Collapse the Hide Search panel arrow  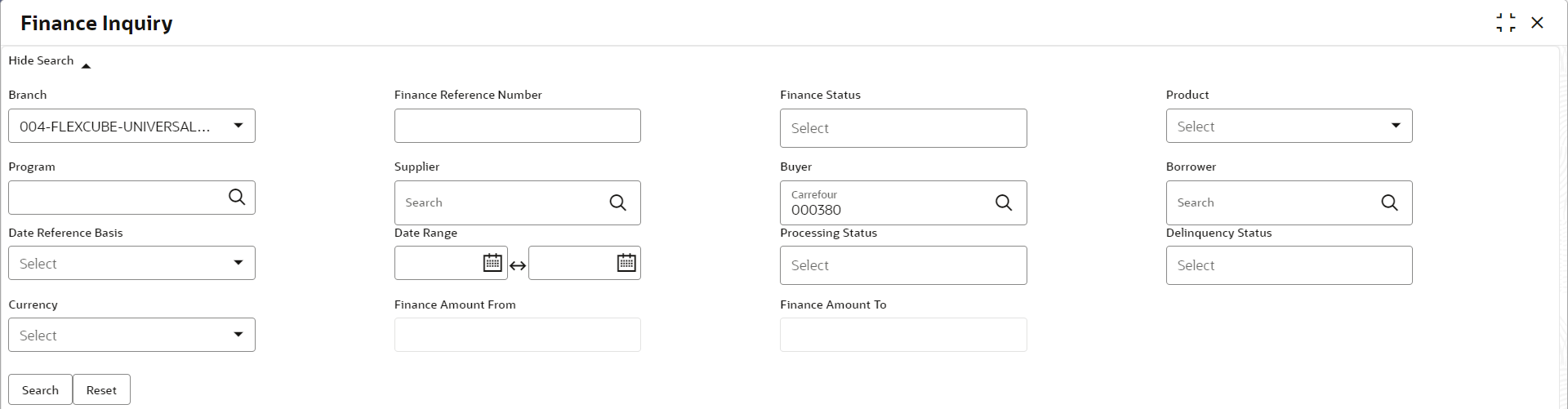[x=86, y=65]
